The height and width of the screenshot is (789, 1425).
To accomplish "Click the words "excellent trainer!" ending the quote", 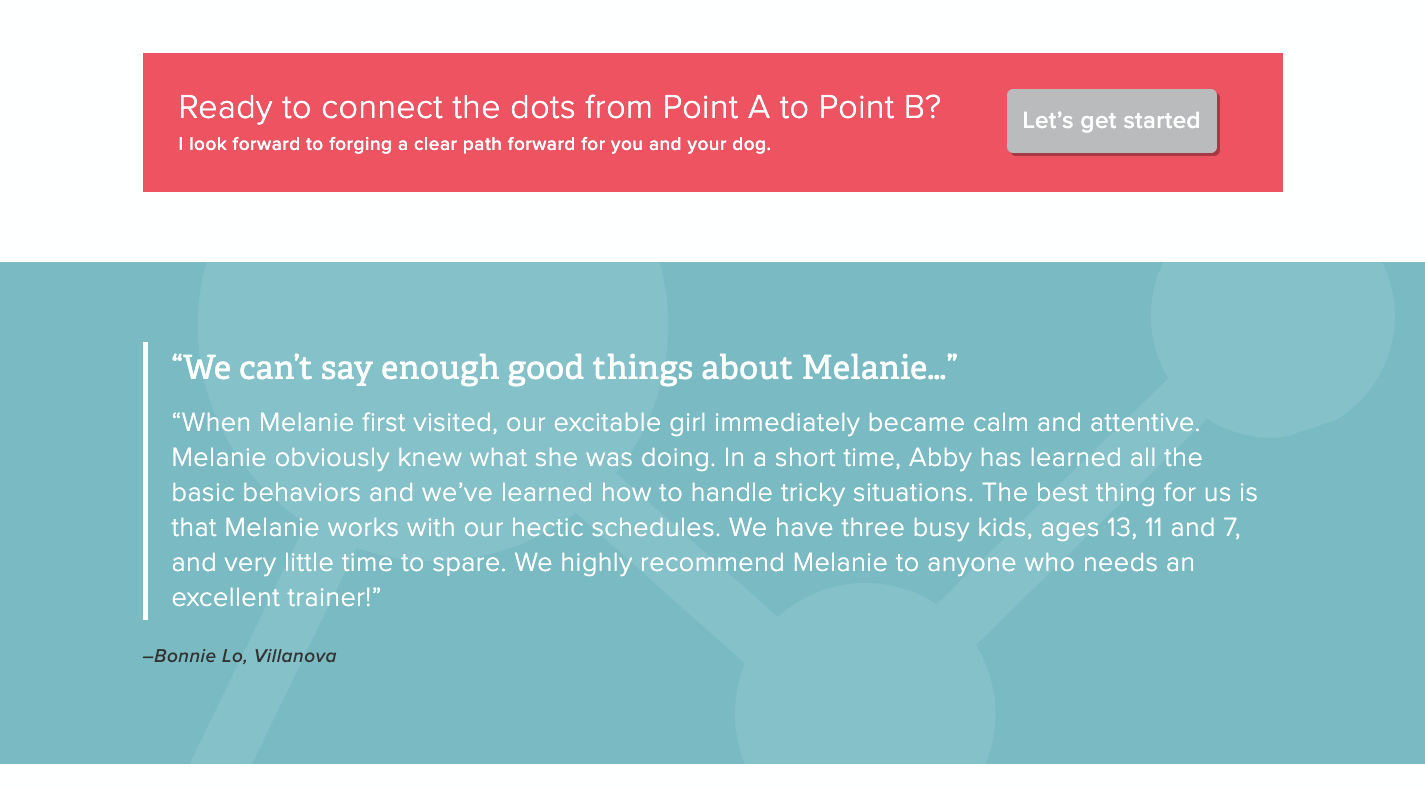I will click(x=277, y=598).
